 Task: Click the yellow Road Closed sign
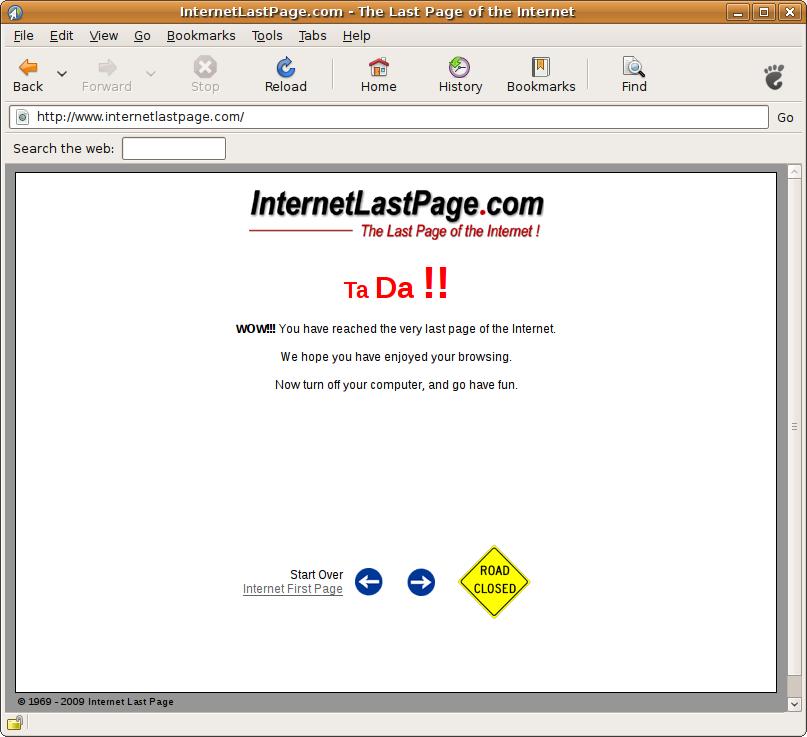[494, 581]
